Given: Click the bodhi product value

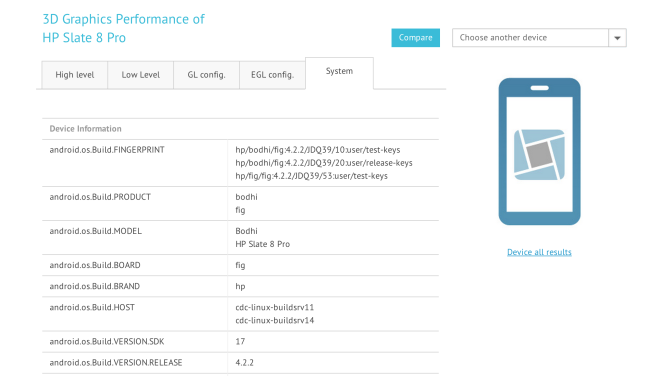Looking at the screenshot, I should pos(246,197).
